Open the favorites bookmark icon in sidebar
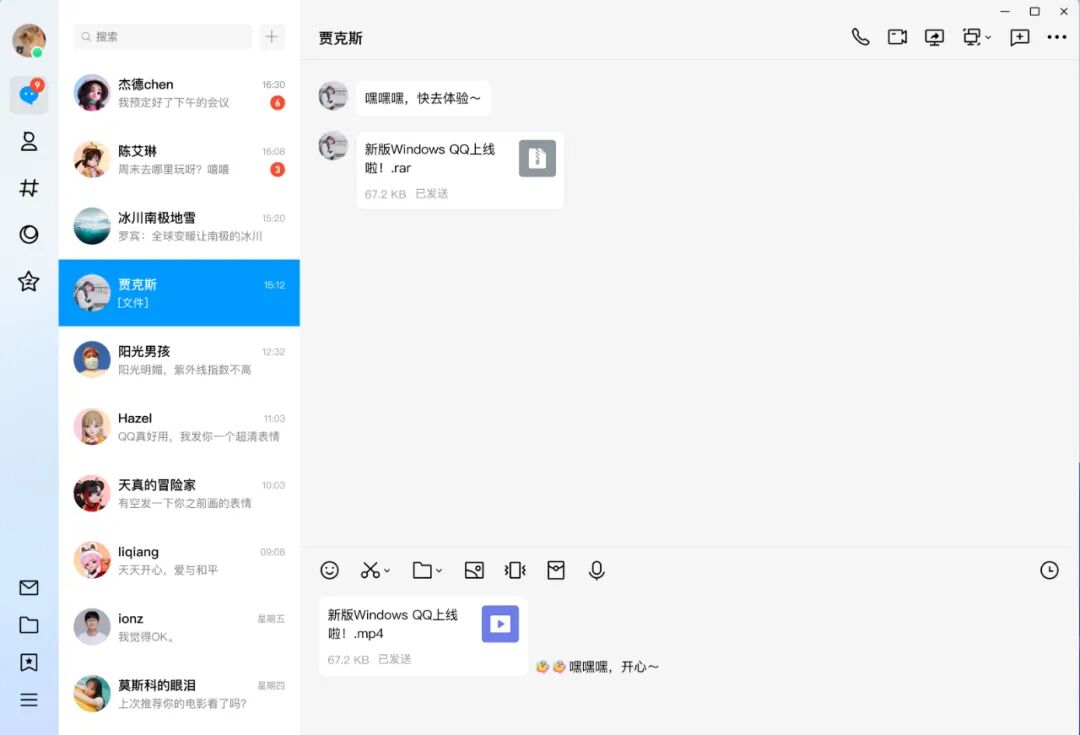The image size is (1080, 735). click(29, 662)
